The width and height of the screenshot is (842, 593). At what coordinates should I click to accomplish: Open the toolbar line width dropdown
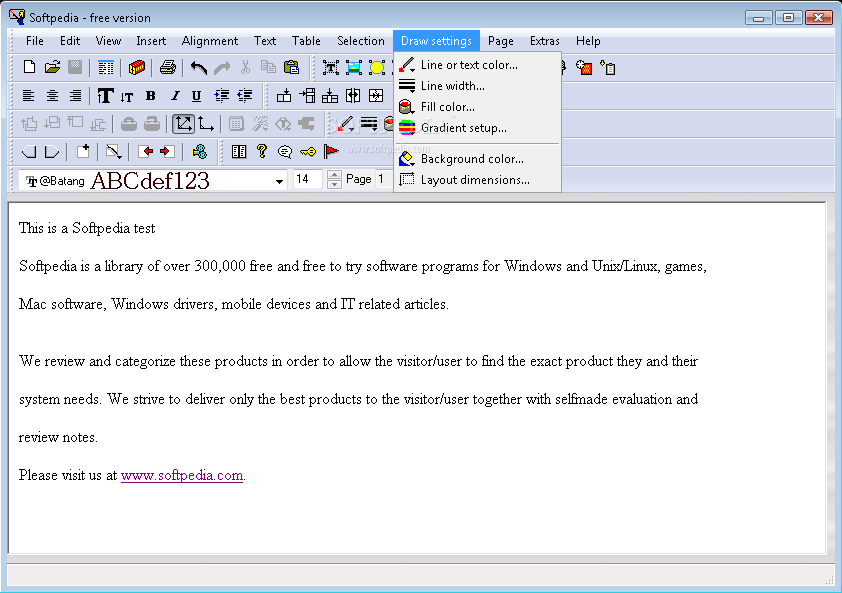[x=369, y=125]
